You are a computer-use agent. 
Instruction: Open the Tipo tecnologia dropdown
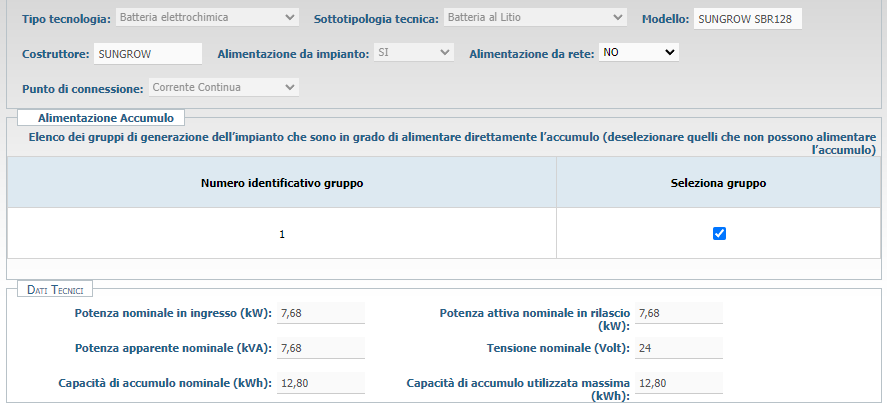coord(207,17)
